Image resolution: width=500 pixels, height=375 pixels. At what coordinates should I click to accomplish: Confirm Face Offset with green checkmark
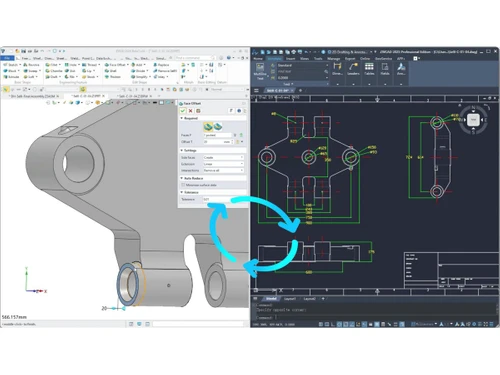[x=183, y=111]
